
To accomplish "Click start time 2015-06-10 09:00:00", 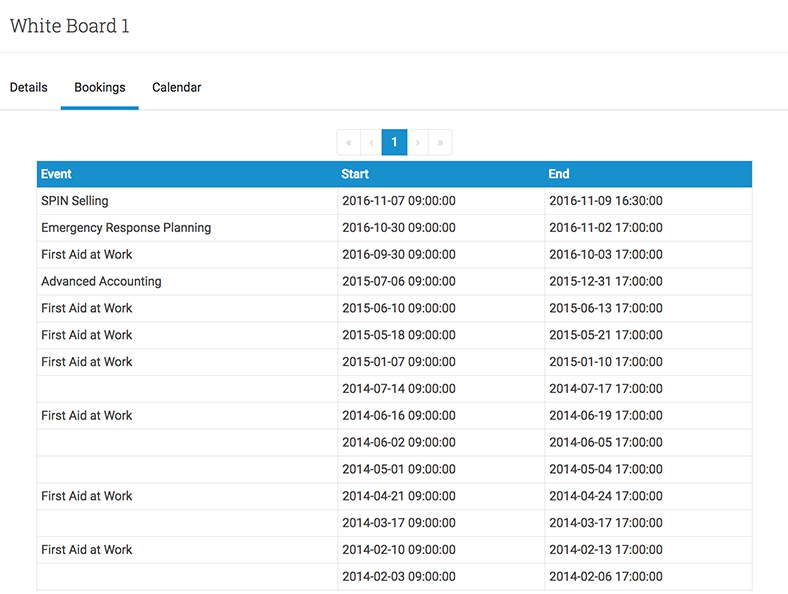I will pyautogui.click(x=399, y=308).
